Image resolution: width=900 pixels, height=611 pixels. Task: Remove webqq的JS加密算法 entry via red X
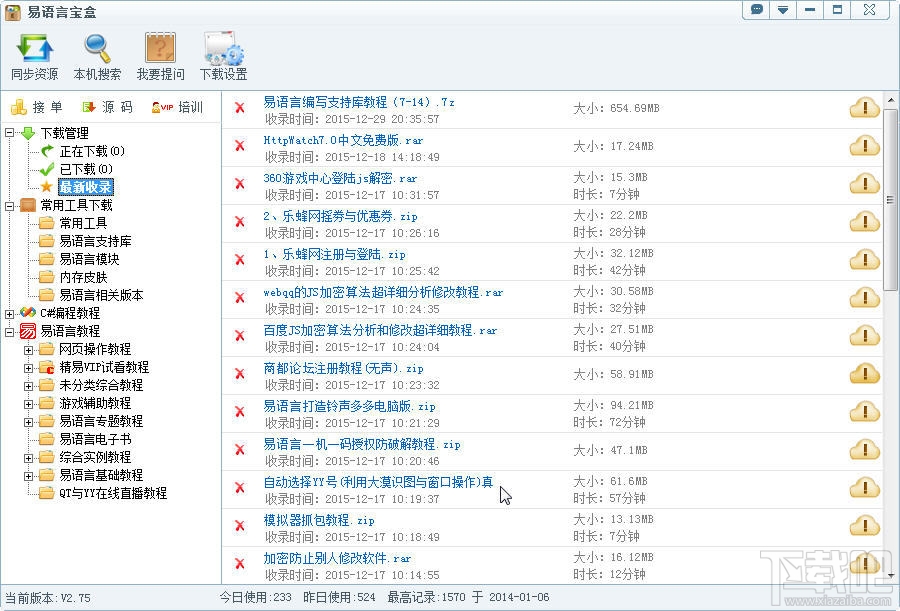tap(240, 297)
